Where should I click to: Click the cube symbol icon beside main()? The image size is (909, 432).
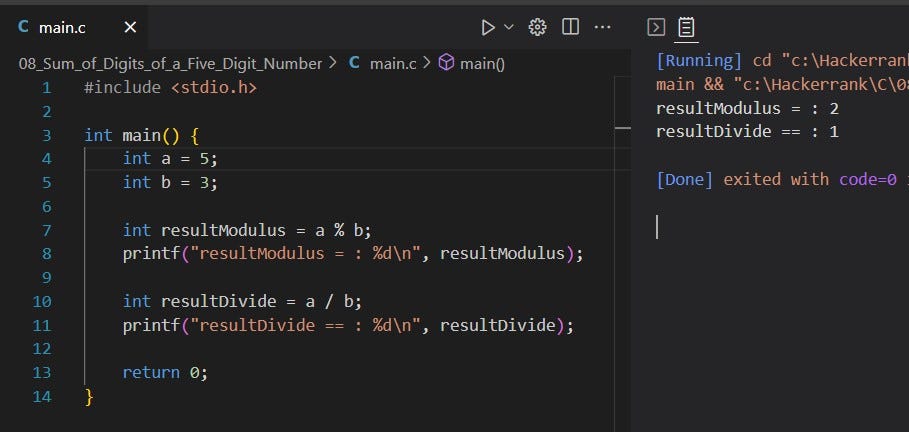[446, 63]
